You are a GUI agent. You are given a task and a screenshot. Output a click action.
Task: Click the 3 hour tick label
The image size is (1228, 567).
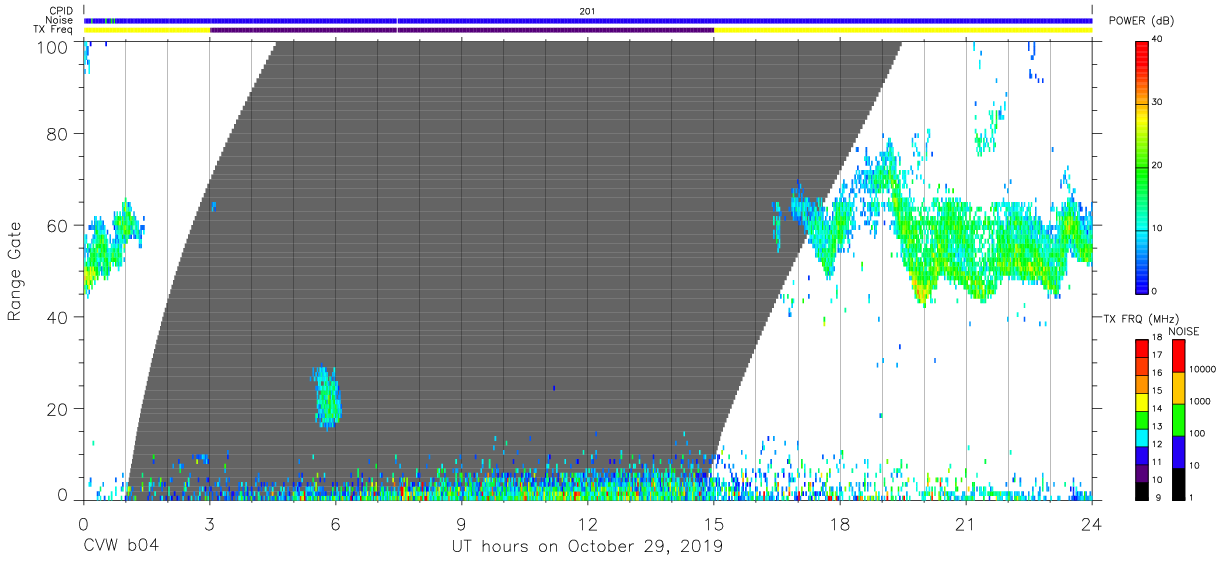pyautogui.click(x=209, y=524)
